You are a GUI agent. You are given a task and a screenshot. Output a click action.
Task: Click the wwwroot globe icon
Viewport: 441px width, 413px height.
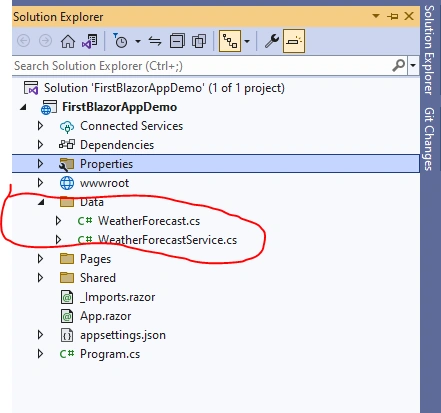67,183
